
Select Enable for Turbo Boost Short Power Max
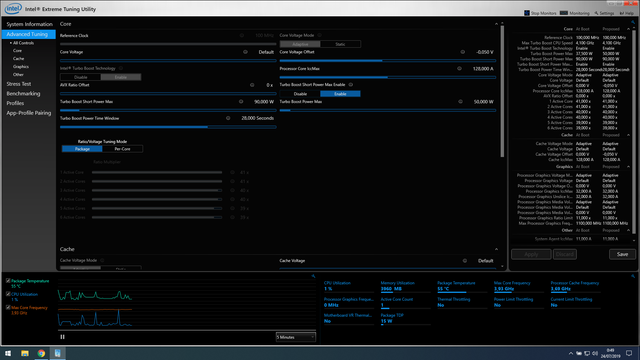(340, 94)
